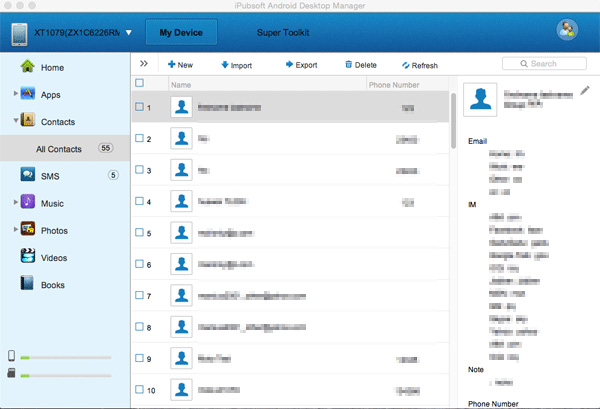The height and width of the screenshot is (409, 600).
Task: Expand the Music tree arrow
Action: (x=15, y=203)
